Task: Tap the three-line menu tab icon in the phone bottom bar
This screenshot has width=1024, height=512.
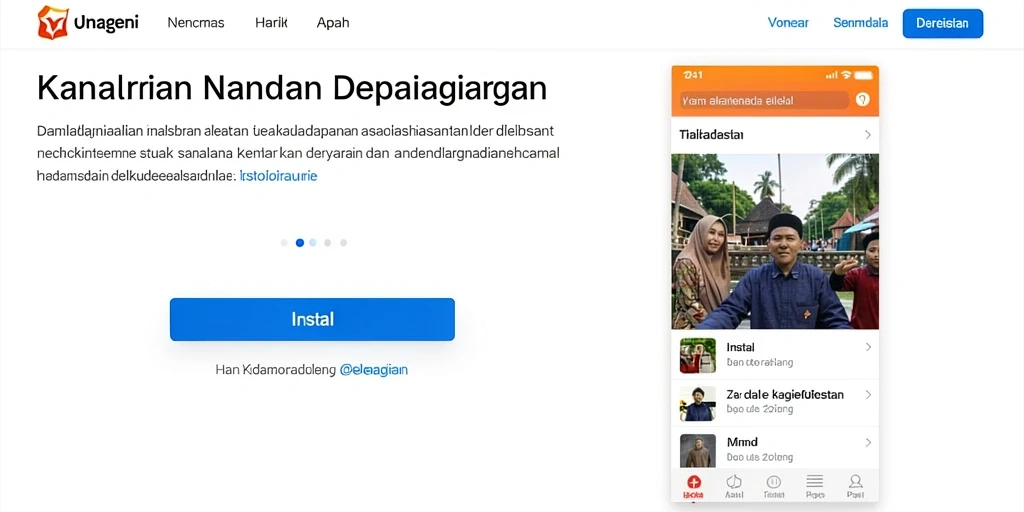Action: (x=814, y=482)
